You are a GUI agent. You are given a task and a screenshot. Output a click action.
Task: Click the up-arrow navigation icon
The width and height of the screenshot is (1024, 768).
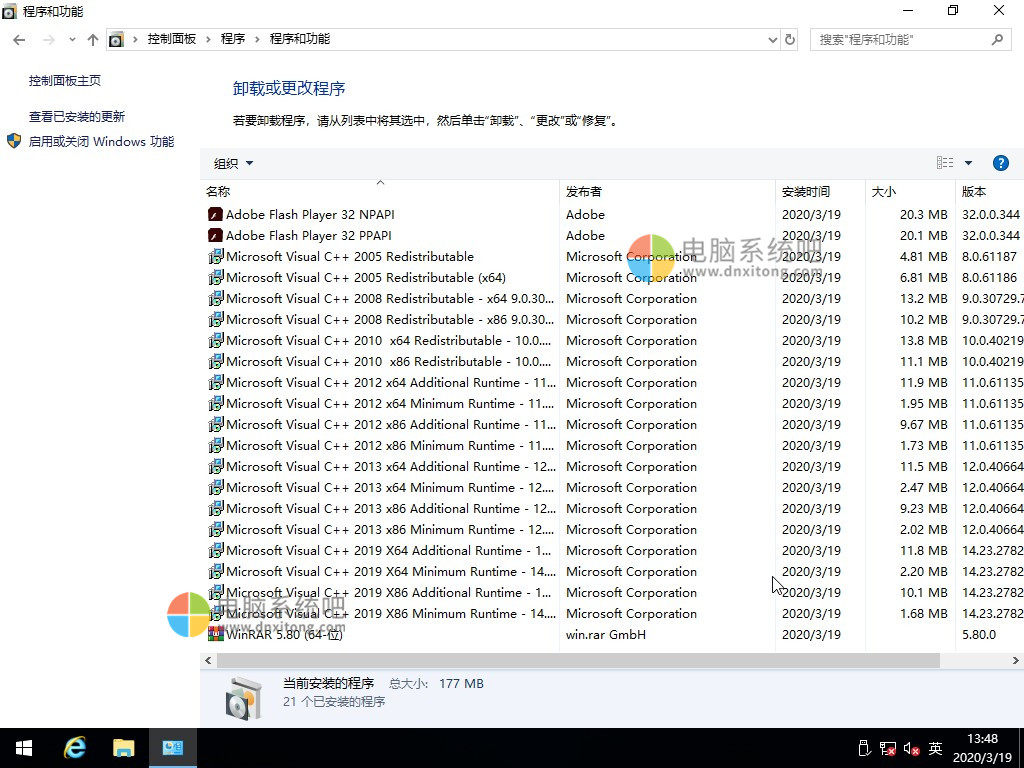[92, 39]
